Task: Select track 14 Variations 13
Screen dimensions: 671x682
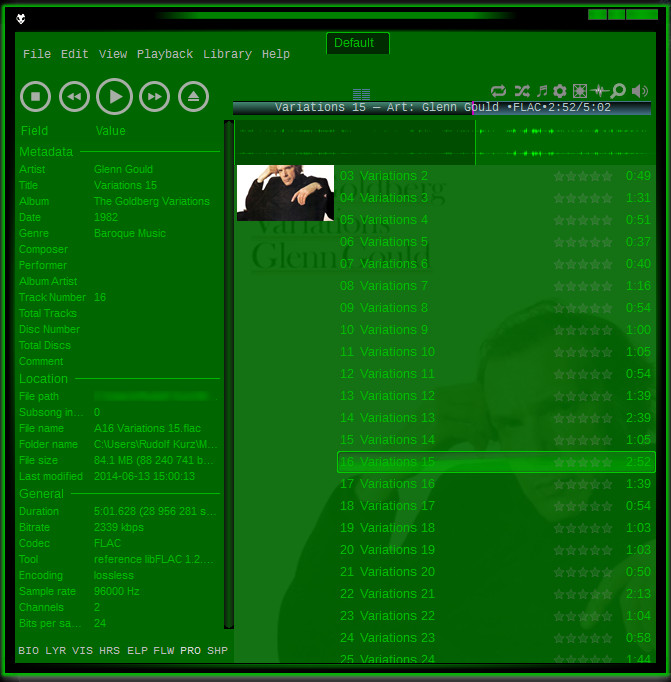Action: tap(496, 418)
